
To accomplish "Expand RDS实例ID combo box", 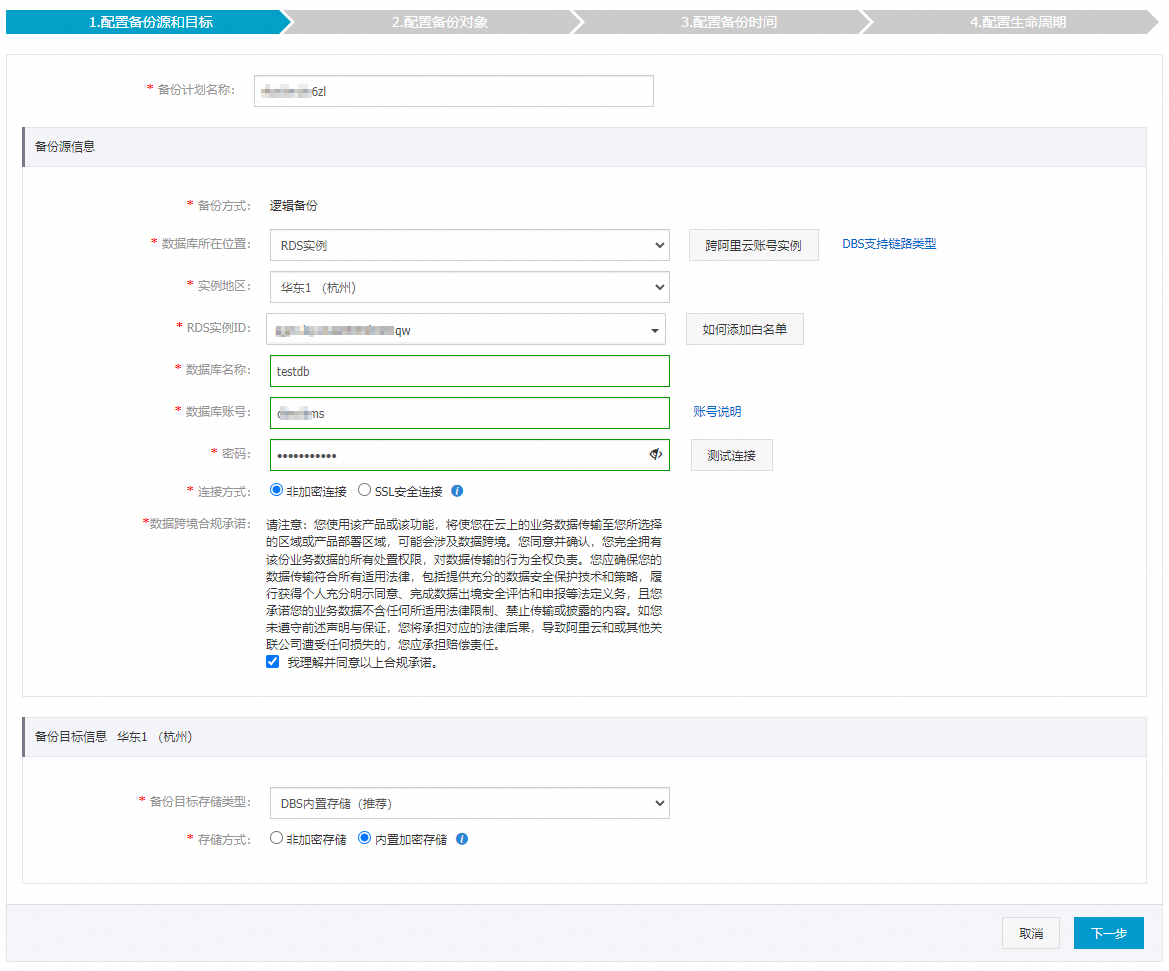I will (x=466, y=330).
